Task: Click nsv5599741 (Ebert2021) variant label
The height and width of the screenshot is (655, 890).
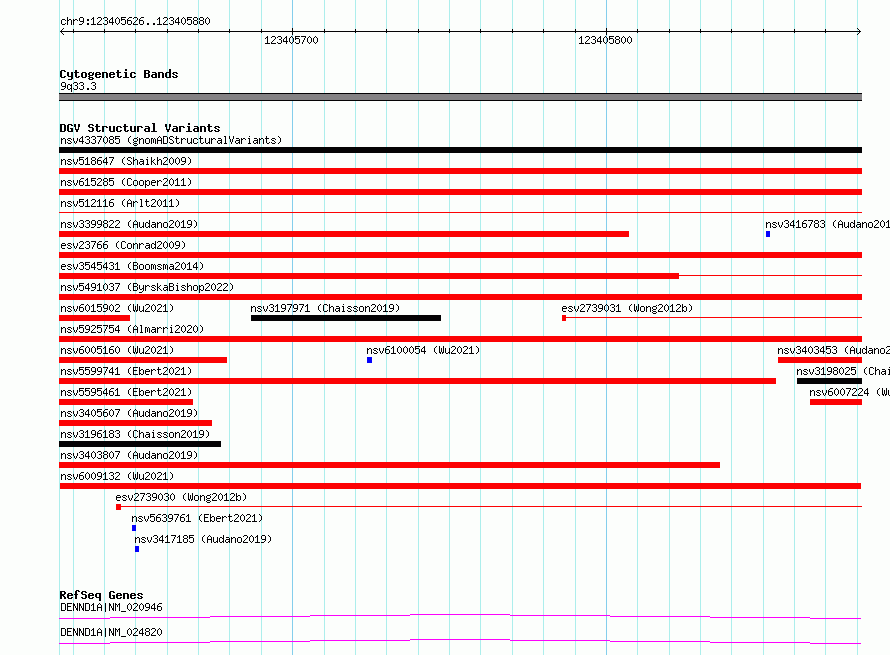Action: click(x=126, y=371)
